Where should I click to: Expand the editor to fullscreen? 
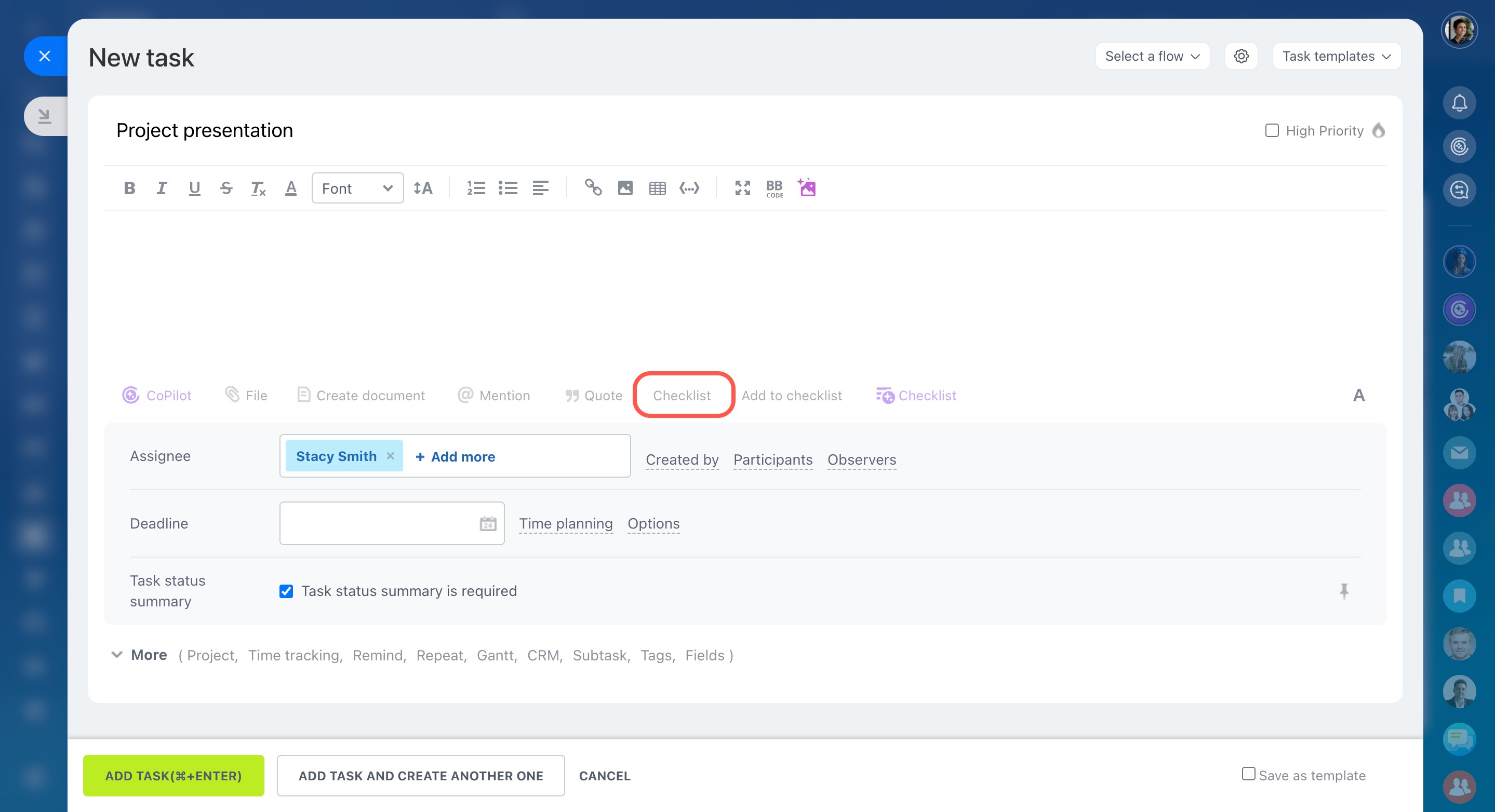[742, 188]
